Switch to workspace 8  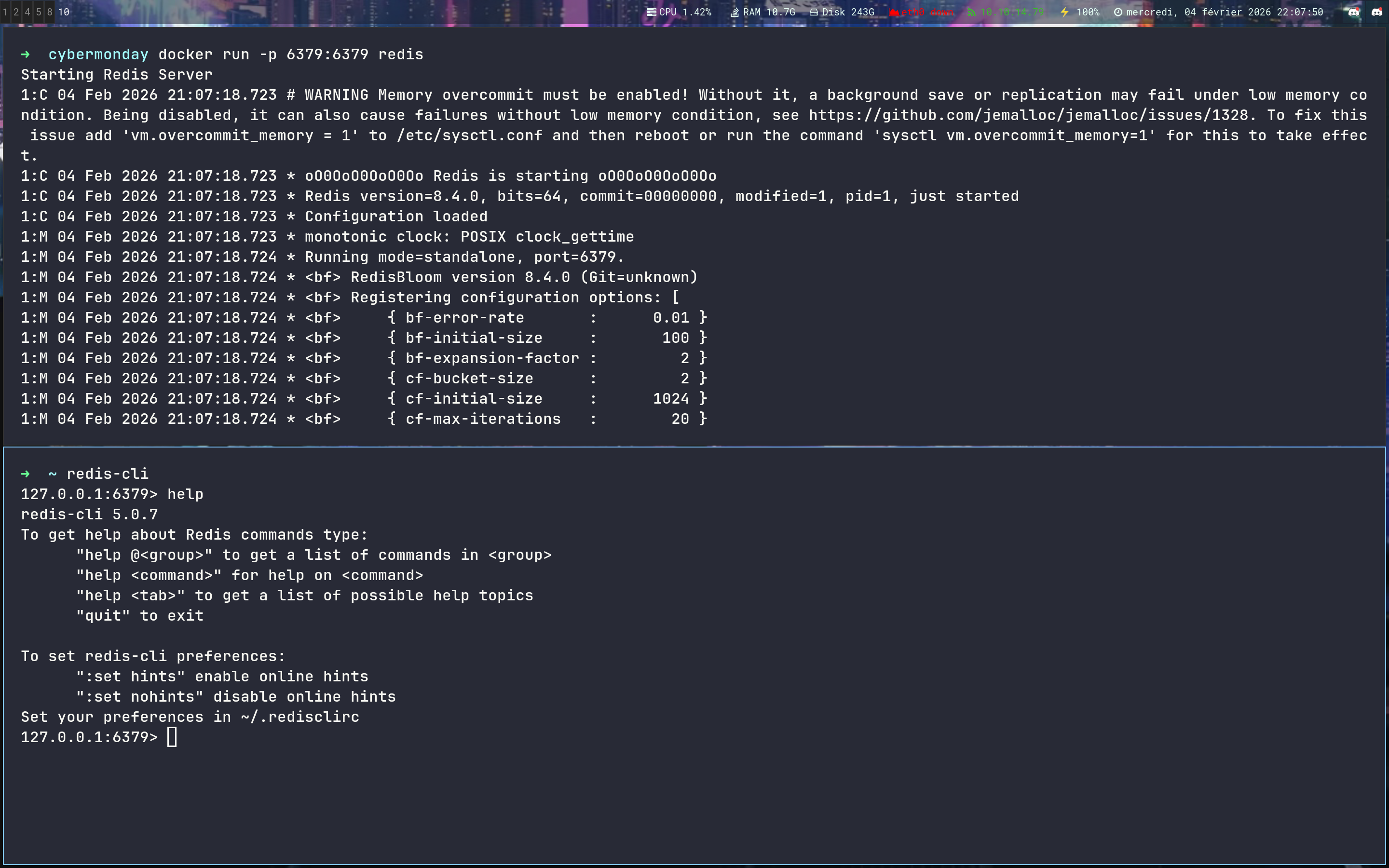(49, 12)
